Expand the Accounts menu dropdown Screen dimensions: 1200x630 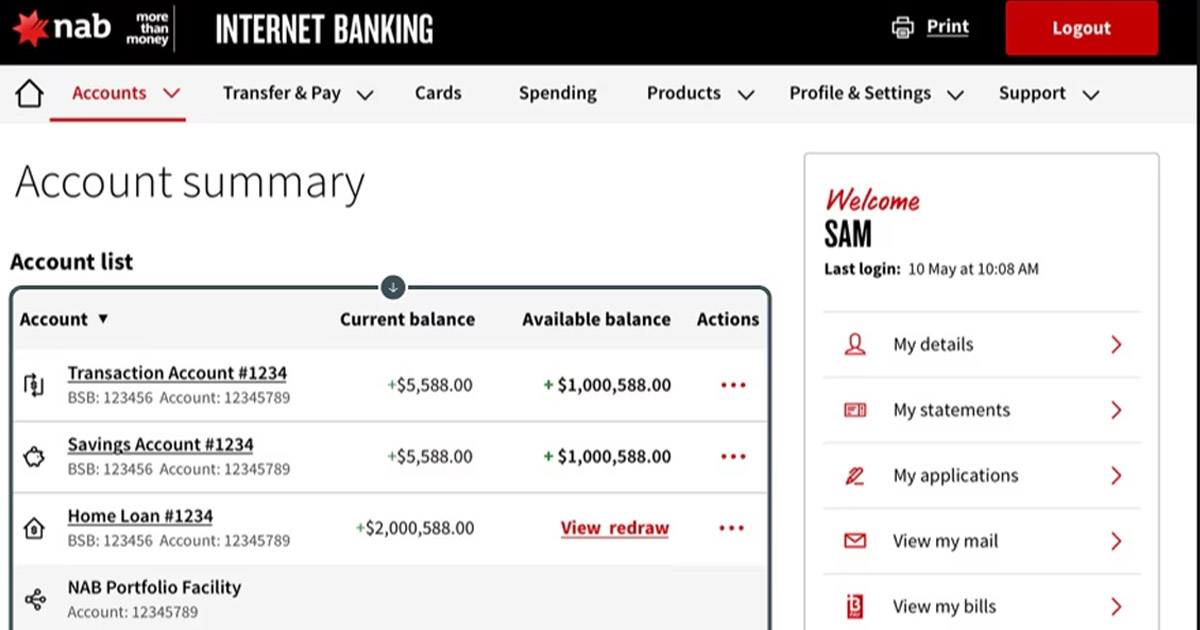[172, 93]
